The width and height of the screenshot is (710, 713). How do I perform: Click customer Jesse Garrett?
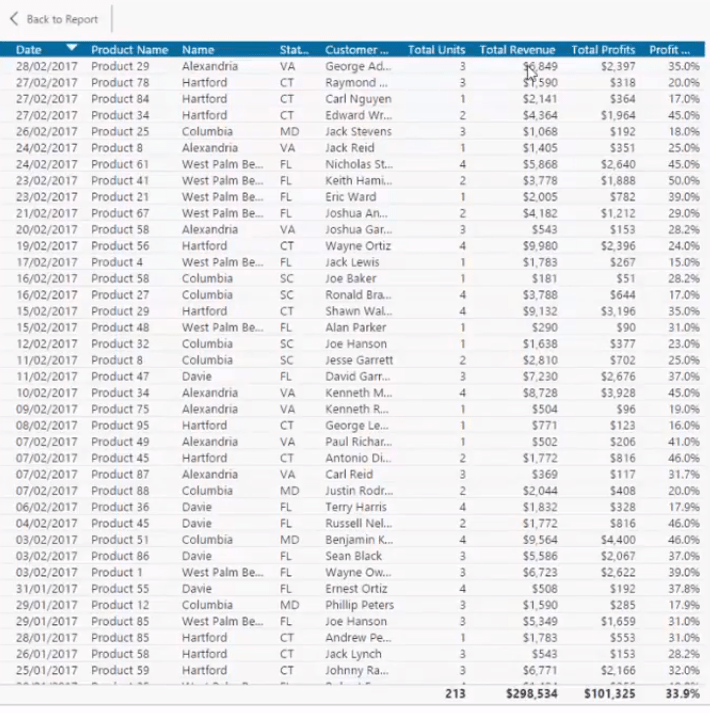click(x=359, y=361)
